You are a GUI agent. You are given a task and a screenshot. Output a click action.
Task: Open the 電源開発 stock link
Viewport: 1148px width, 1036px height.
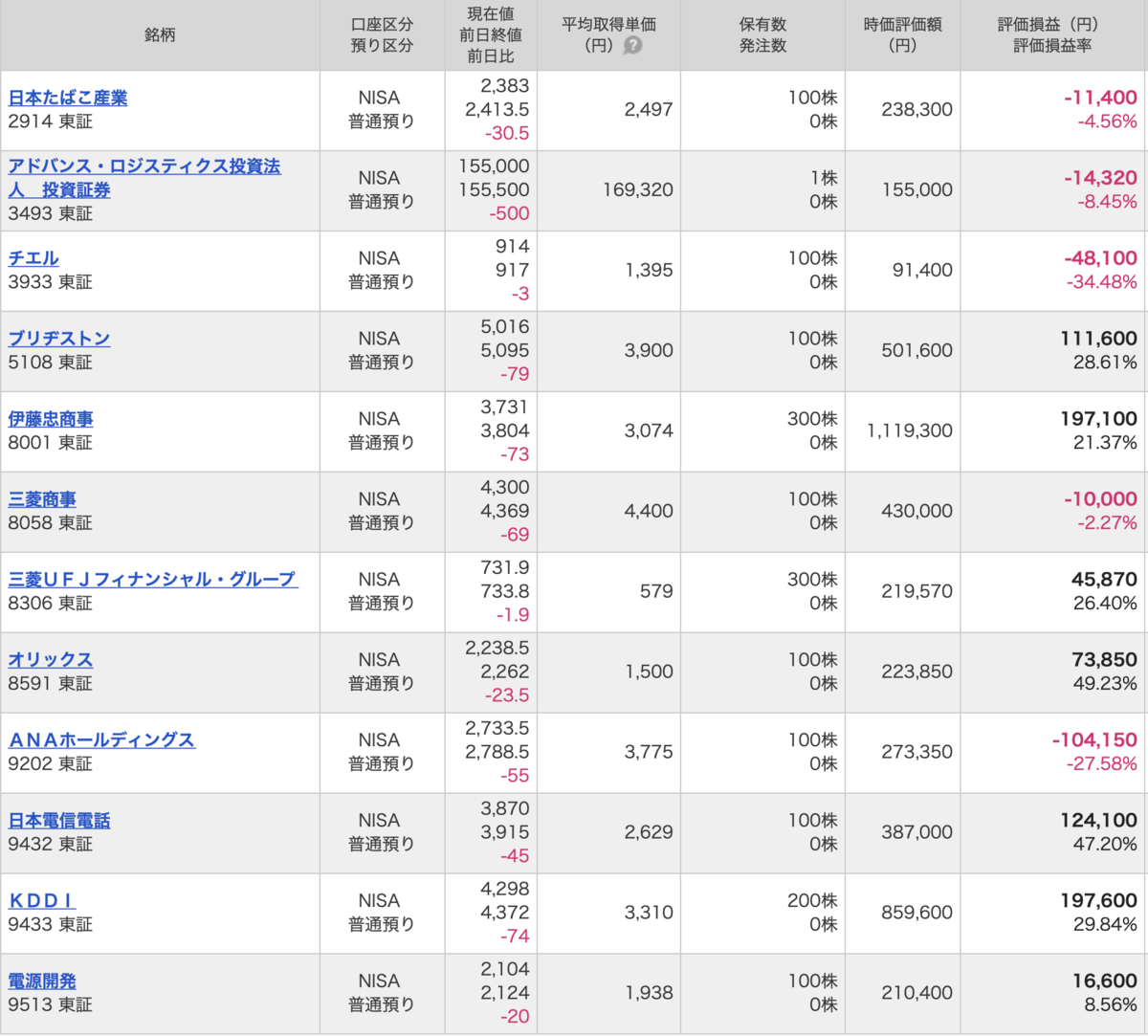tap(42, 981)
